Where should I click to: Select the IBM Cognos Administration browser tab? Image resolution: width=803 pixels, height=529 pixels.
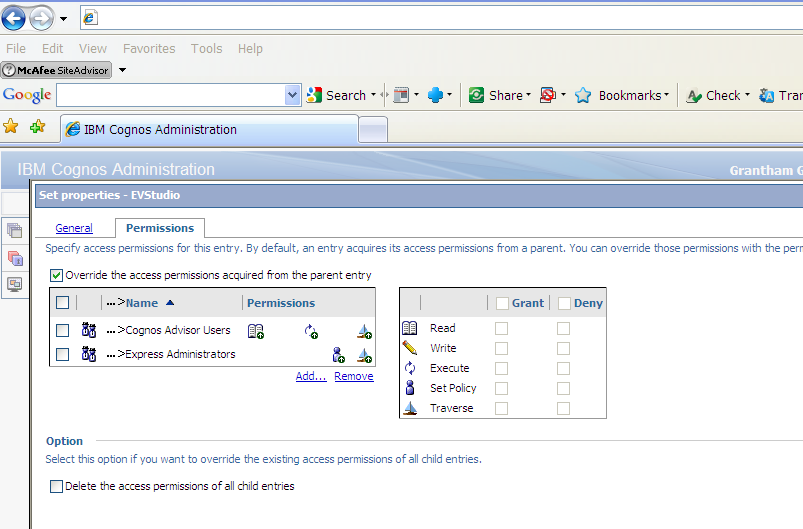[x=209, y=130]
